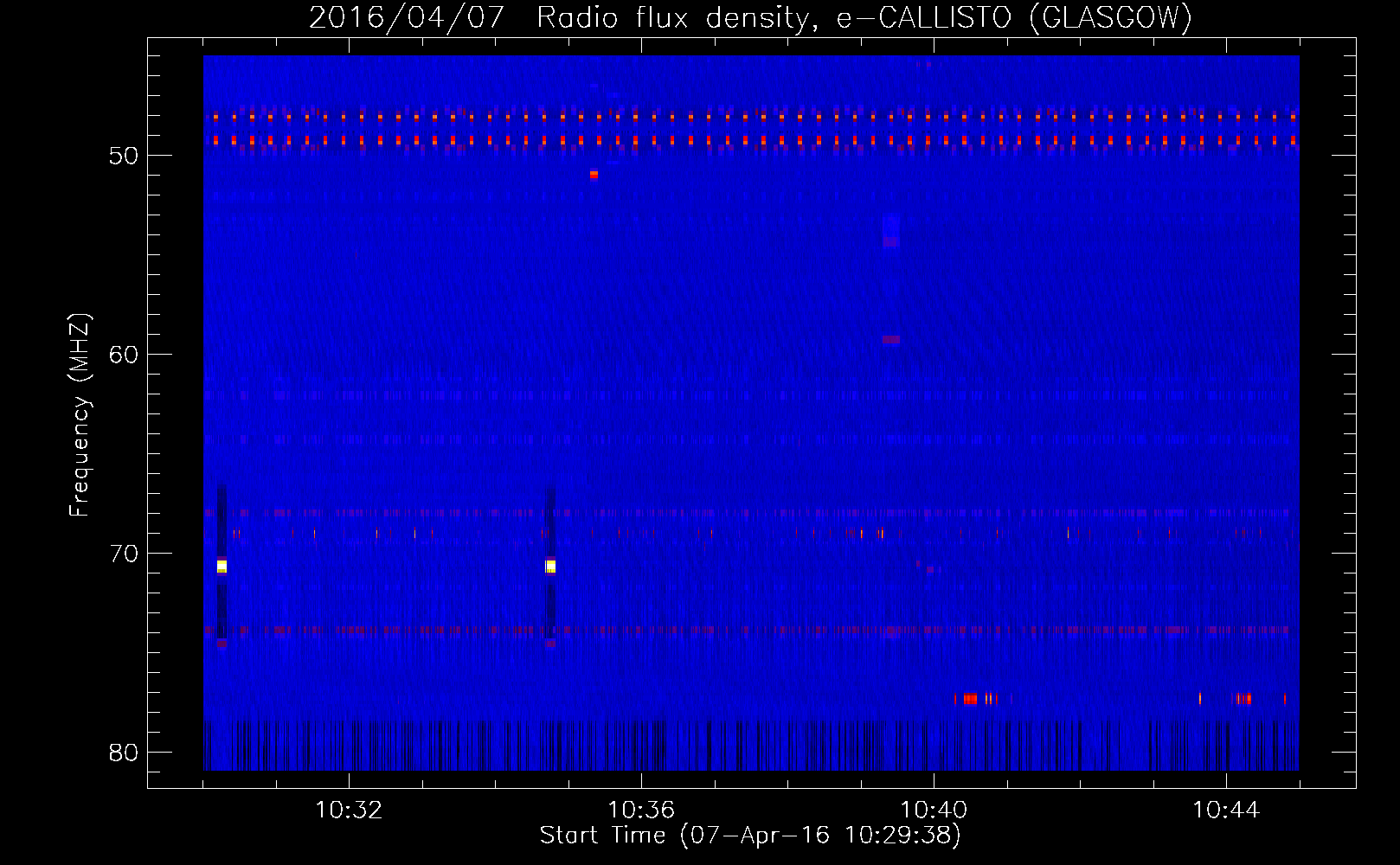Click the Frequency (MHZ) axis label
Image resolution: width=1400 pixels, height=865 pixels.
[80, 416]
